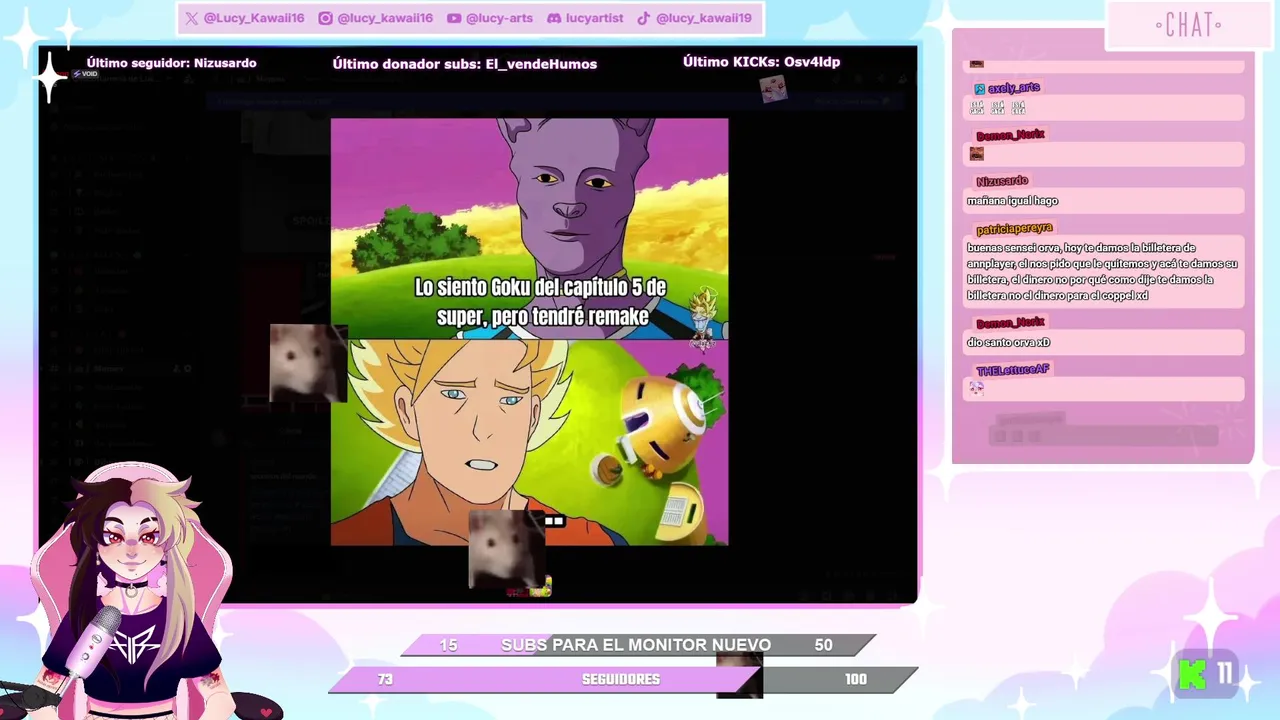Click the hamster image left of the meme
1280x720 pixels.
pyautogui.click(x=308, y=363)
